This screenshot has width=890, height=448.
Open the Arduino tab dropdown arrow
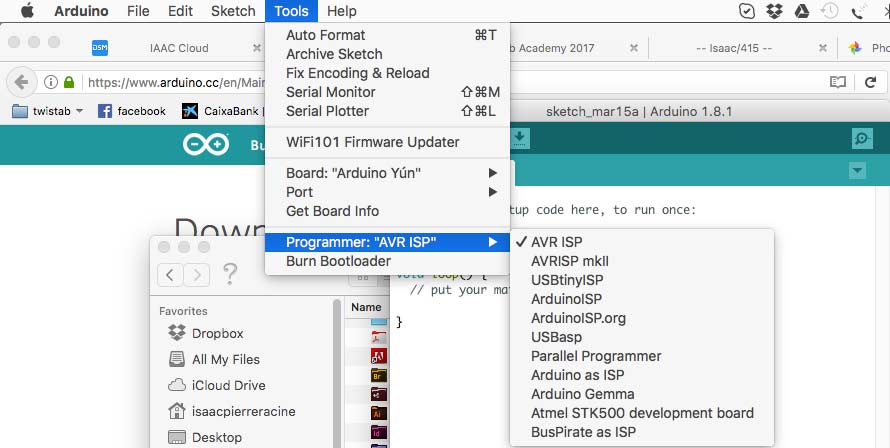point(857,170)
